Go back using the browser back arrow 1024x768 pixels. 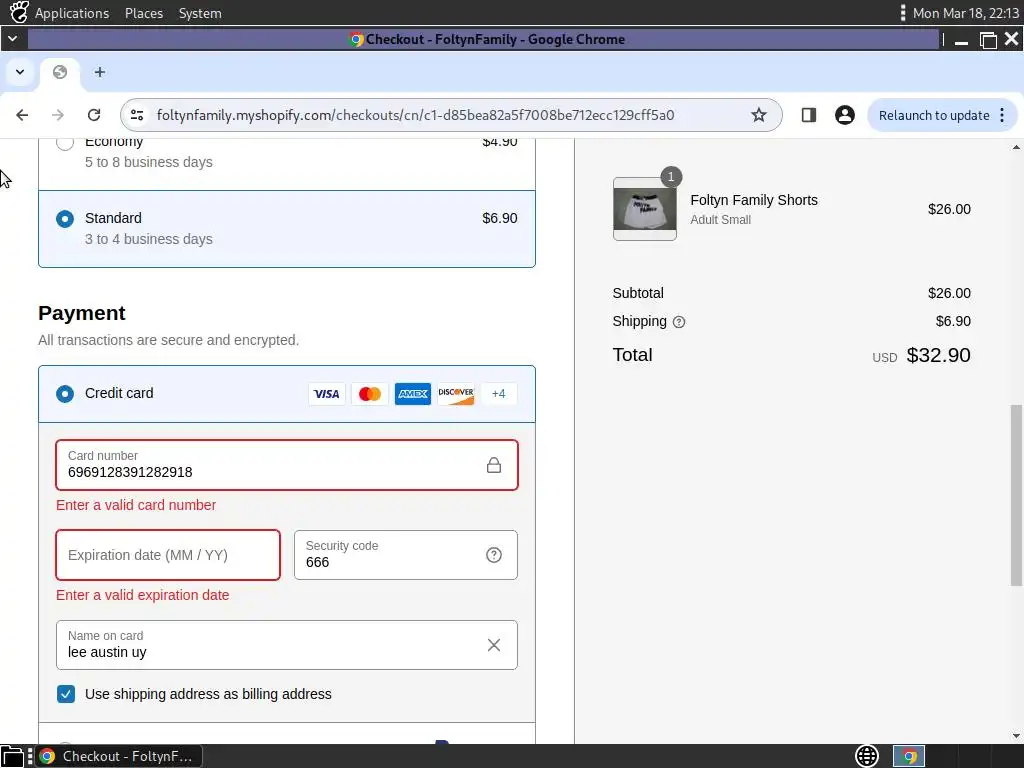pyautogui.click(x=22, y=115)
